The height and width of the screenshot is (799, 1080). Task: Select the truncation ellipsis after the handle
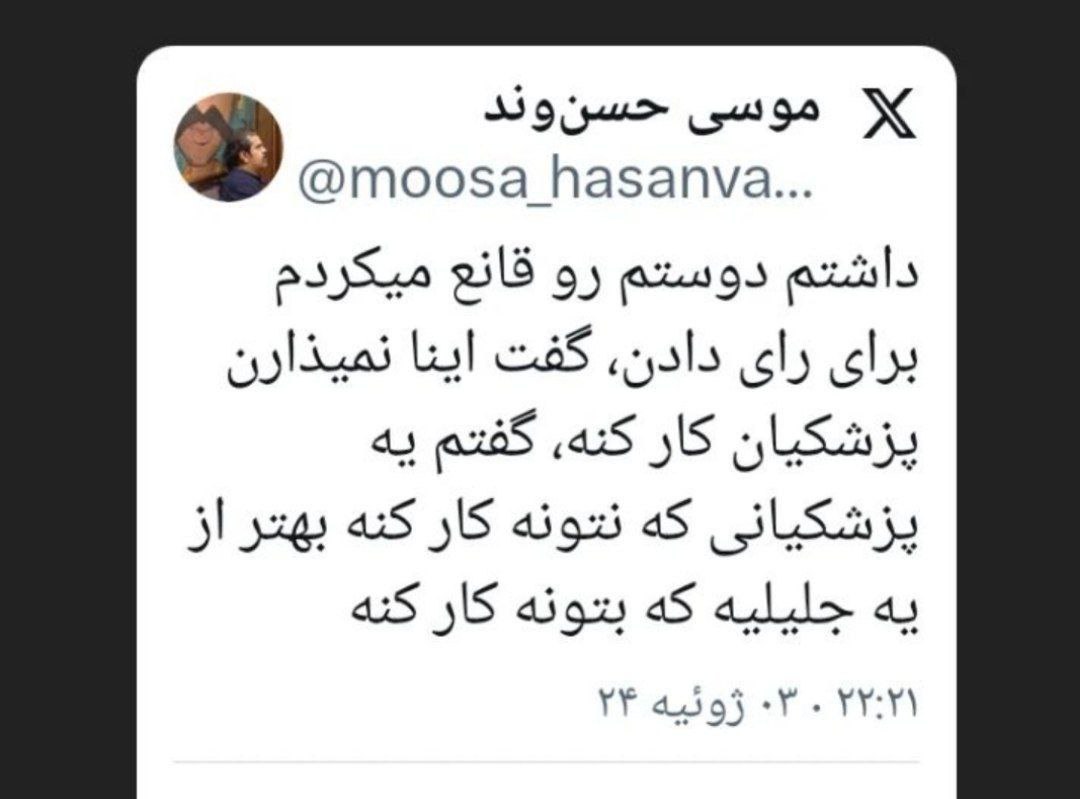[x=794, y=193]
